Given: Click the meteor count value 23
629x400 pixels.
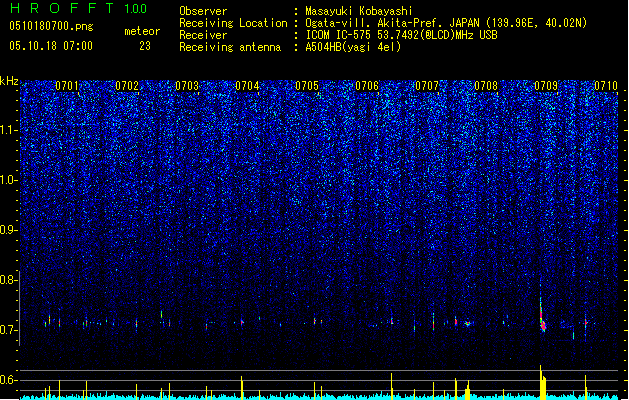Looking at the screenshot, I should pyautogui.click(x=145, y=46).
